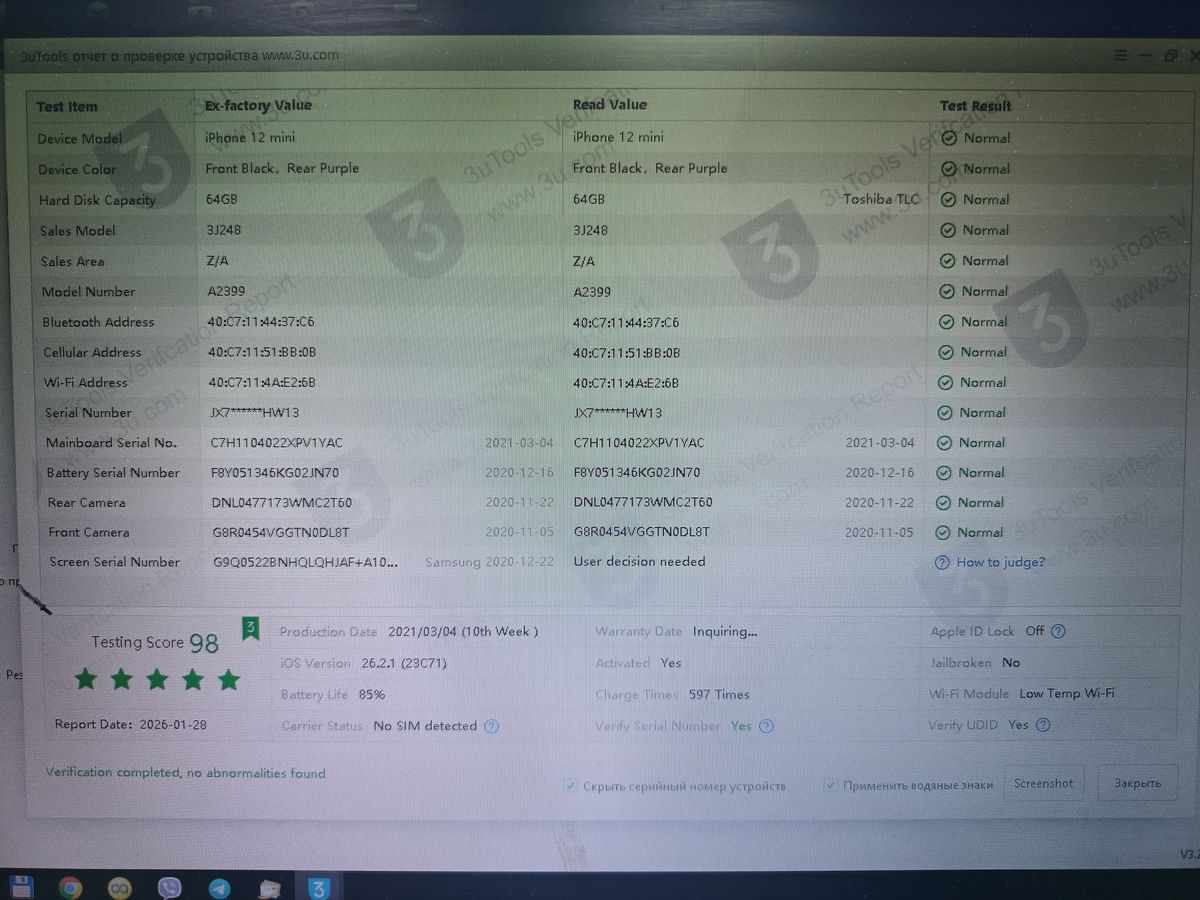
Task: Click help icon next to Verify UDID
Action: pyautogui.click(x=1042, y=725)
